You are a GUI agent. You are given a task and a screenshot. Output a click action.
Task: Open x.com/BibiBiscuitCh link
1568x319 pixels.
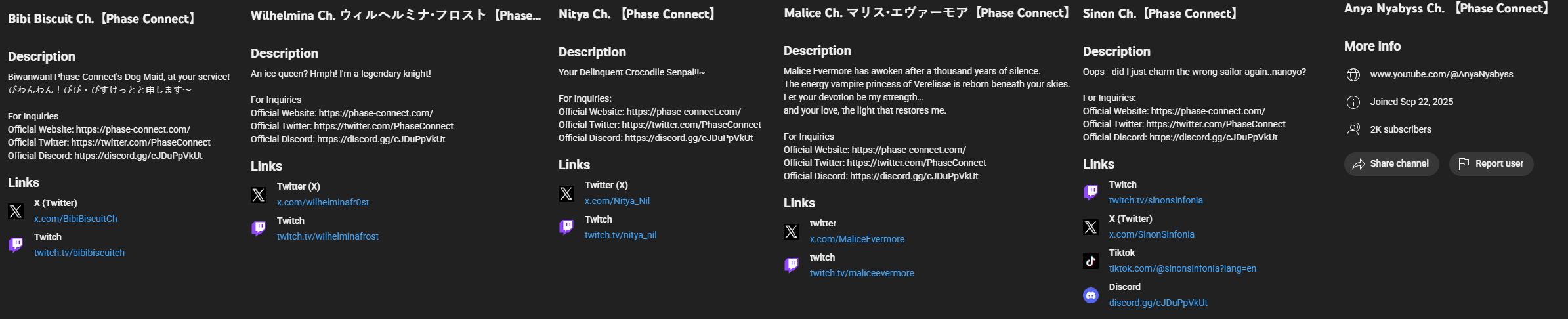[75, 219]
